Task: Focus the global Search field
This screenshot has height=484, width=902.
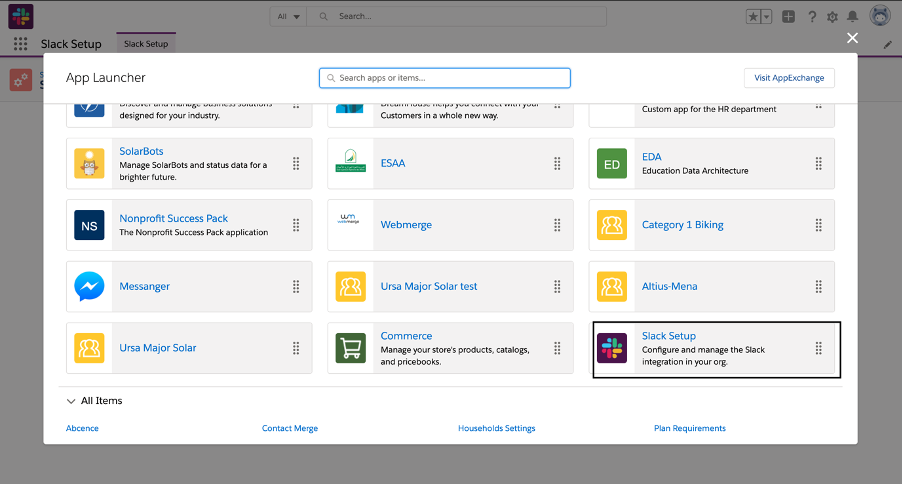Action: coord(457,17)
